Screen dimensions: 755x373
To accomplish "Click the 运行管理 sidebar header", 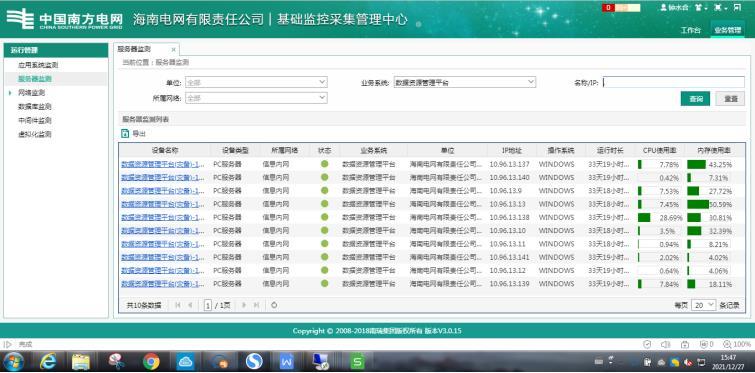I will point(55,50).
